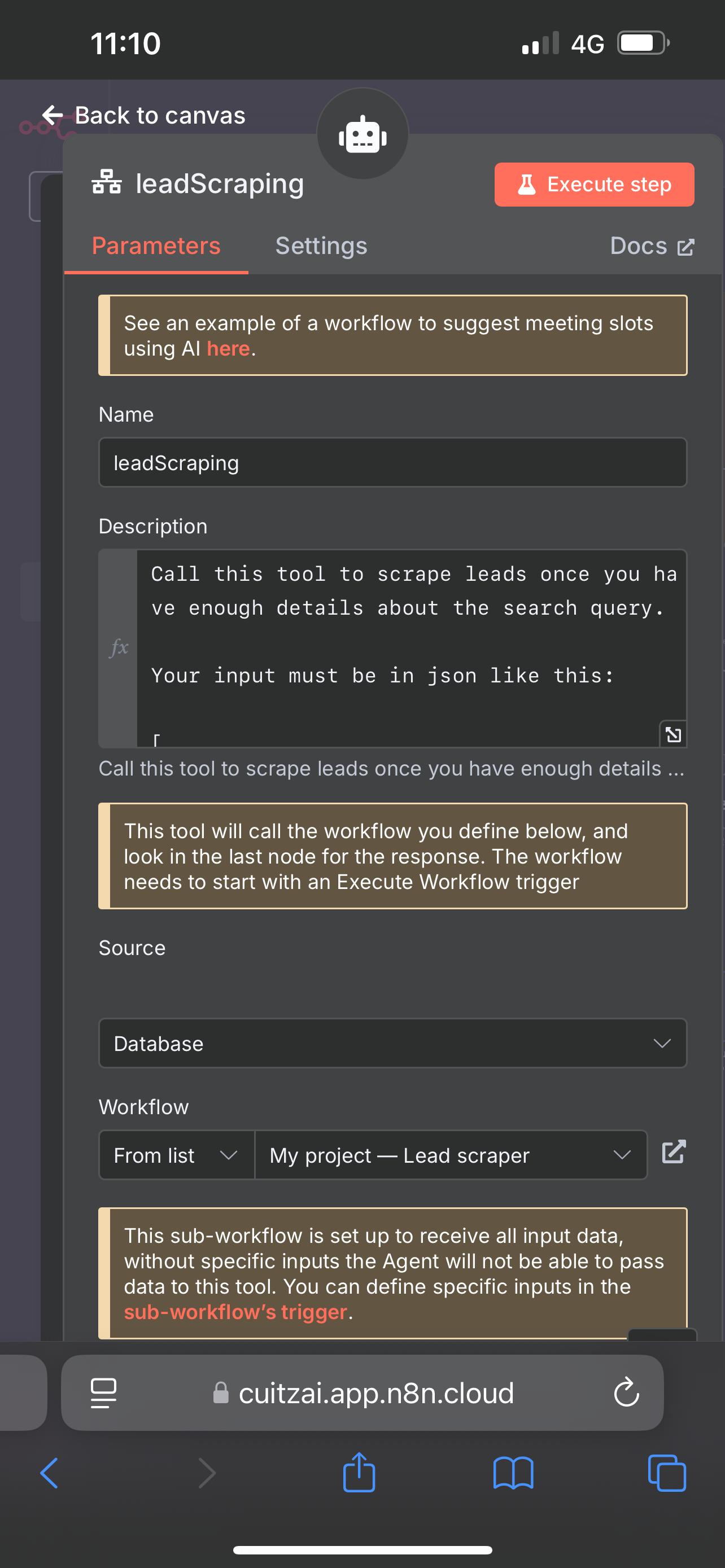Image resolution: width=725 pixels, height=1568 pixels.
Task: Change the Workflow mode 'From list' dropdown
Action: [x=177, y=1155]
